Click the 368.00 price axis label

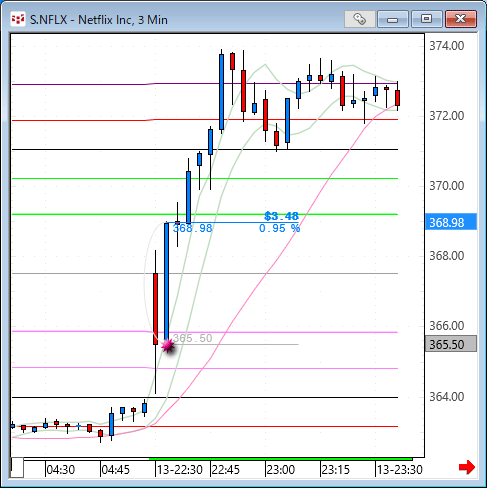(x=446, y=256)
